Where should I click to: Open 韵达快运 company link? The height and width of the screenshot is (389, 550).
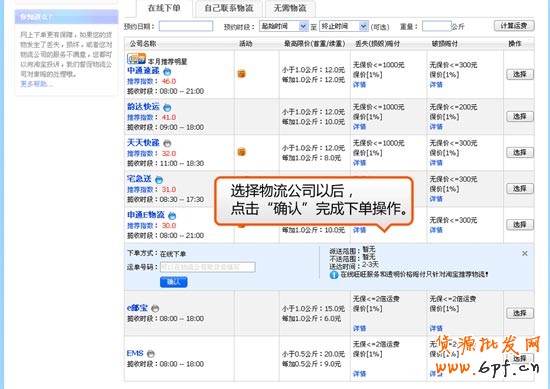[x=143, y=107]
